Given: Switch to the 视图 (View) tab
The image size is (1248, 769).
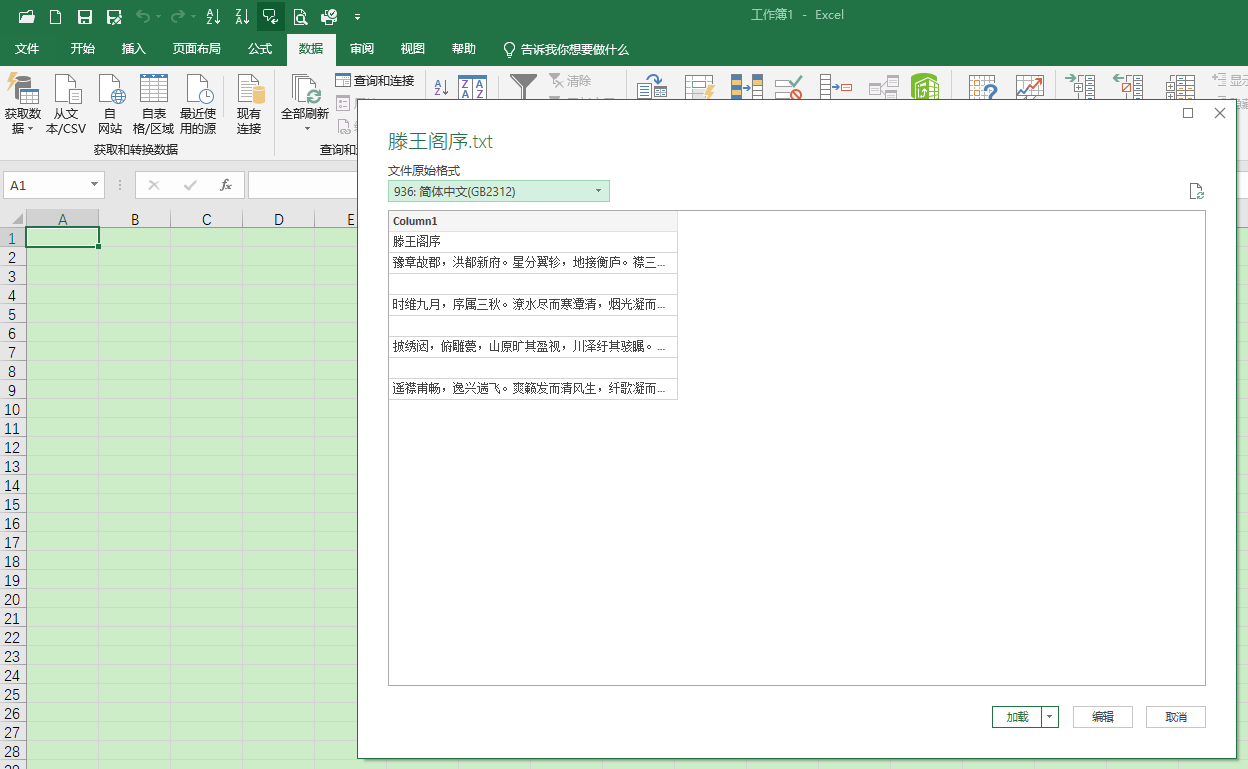Looking at the screenshot, I should [412, 49].
